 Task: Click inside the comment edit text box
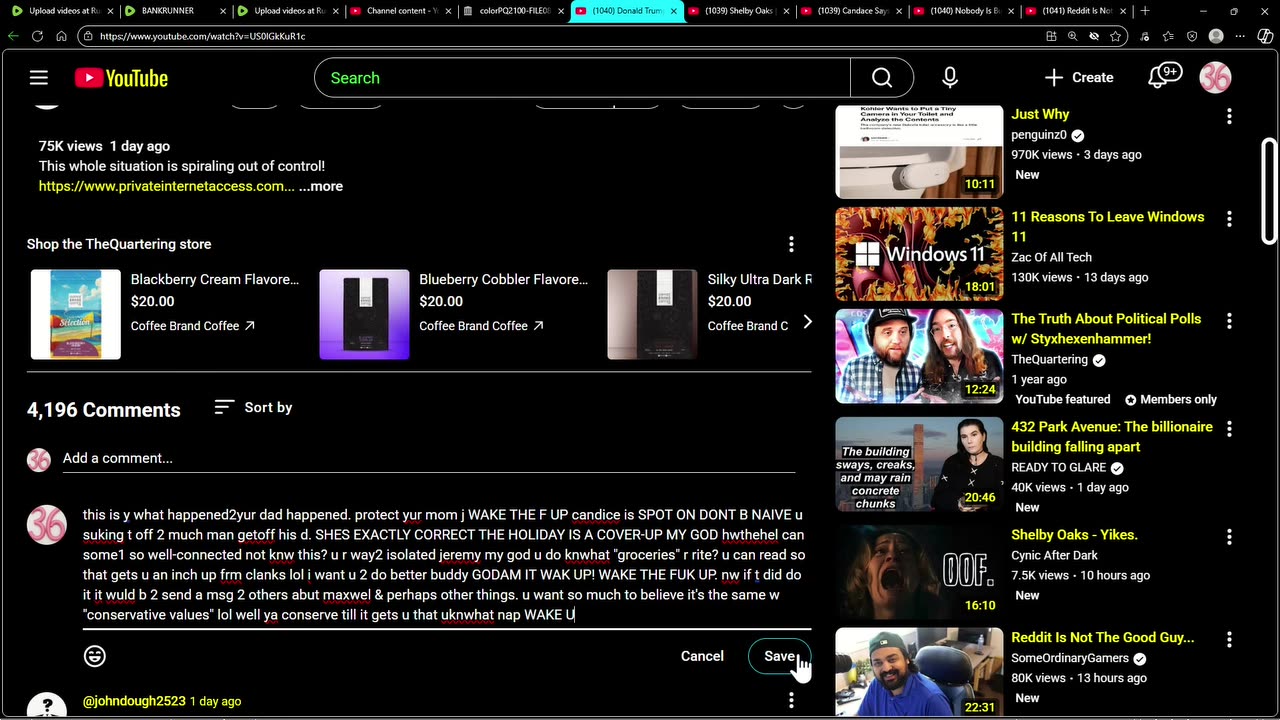447,565
